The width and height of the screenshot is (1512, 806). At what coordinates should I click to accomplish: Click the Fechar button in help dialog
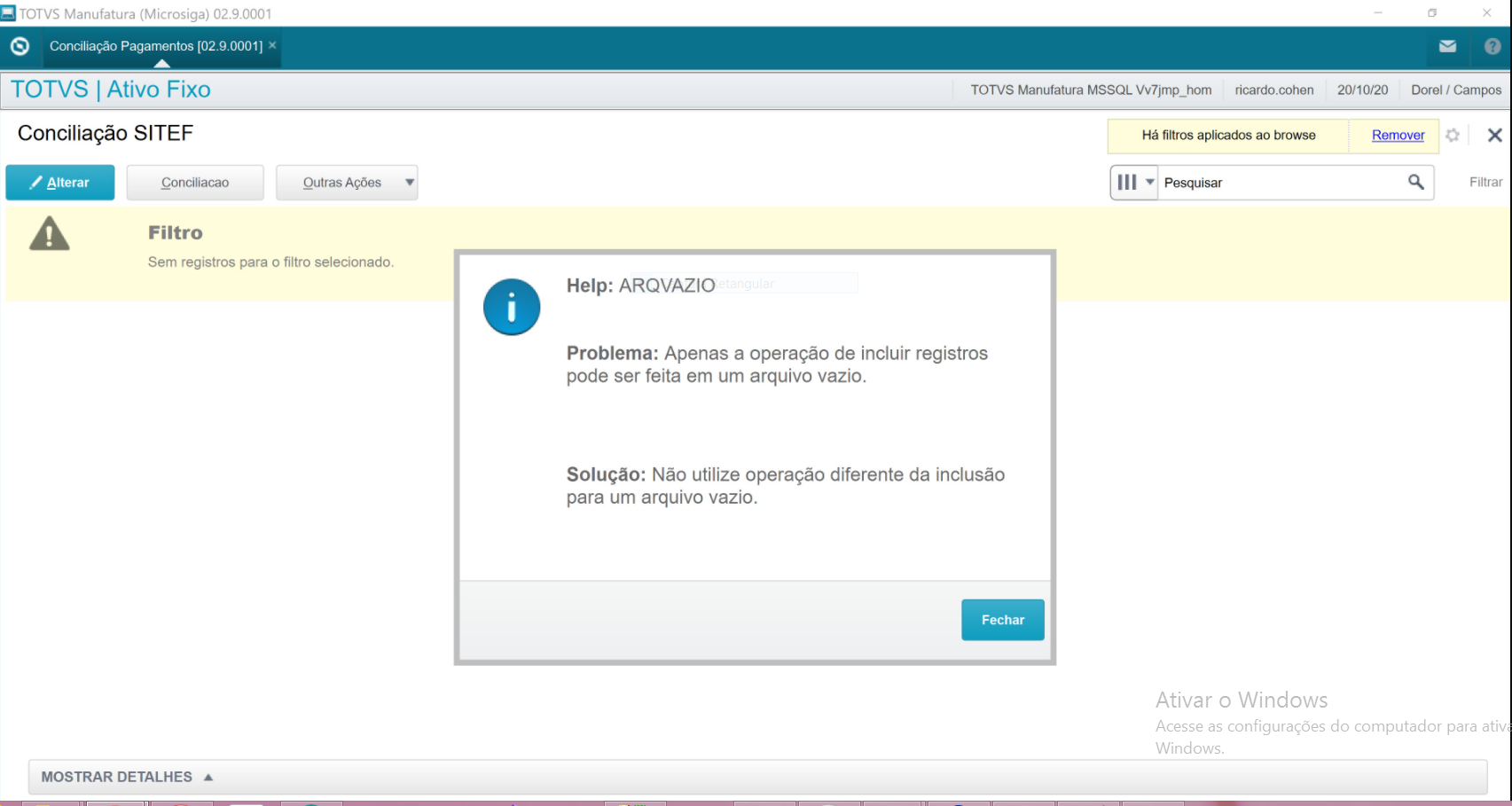[x=1003, y=620]
